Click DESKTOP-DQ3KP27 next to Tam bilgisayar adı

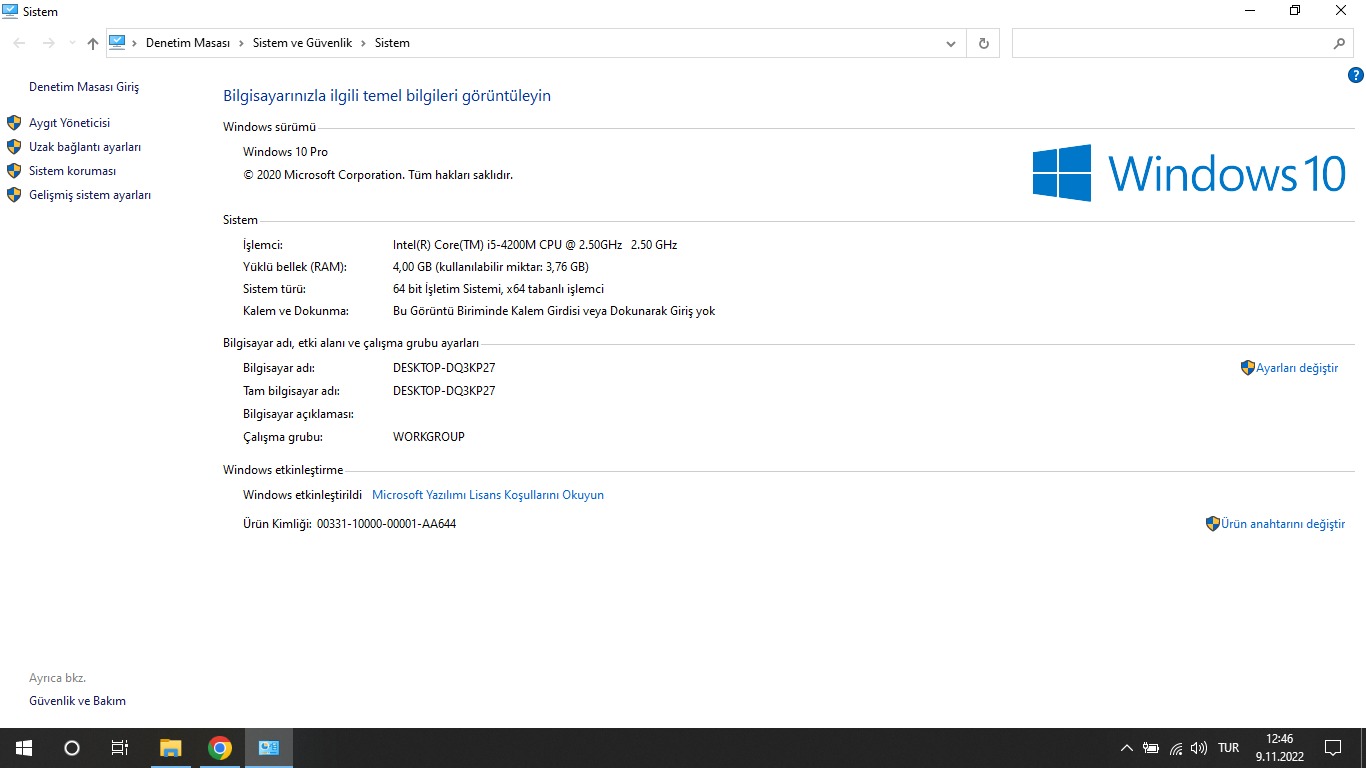pos(444,391)
